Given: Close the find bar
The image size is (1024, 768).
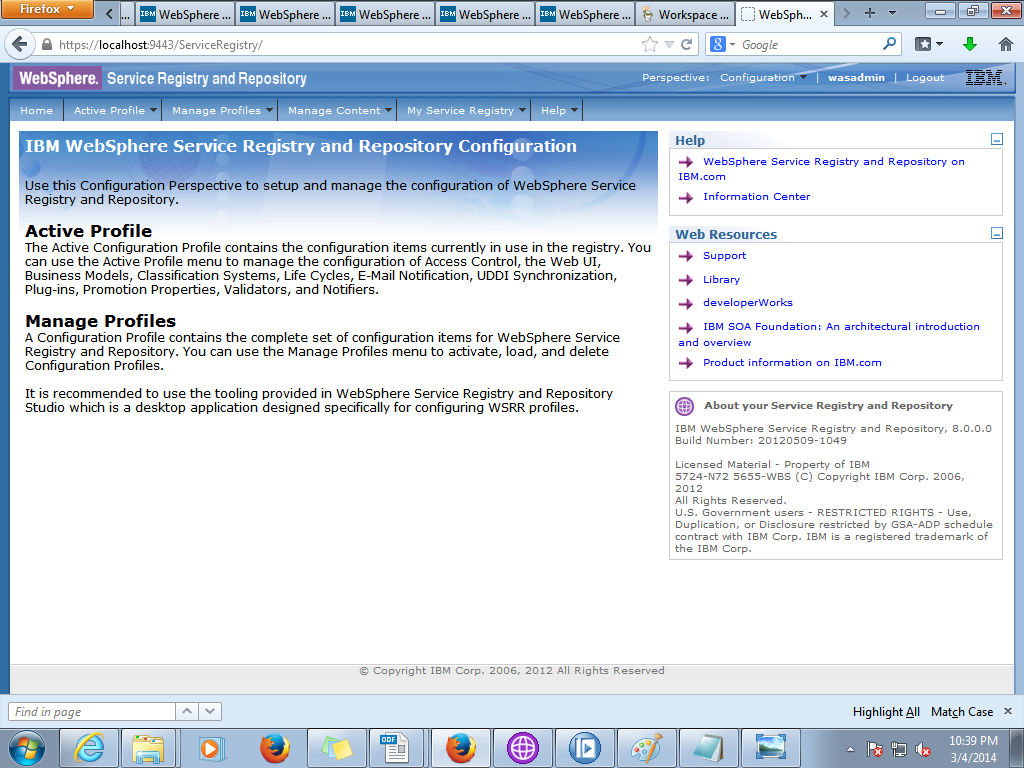Looking at the screenshot, I should 1008,711.
